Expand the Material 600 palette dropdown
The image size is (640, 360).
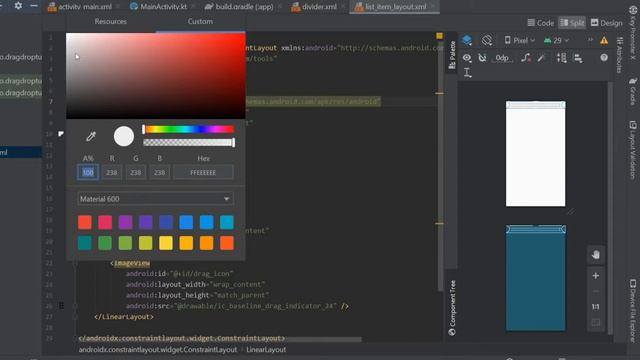[155, 199]
